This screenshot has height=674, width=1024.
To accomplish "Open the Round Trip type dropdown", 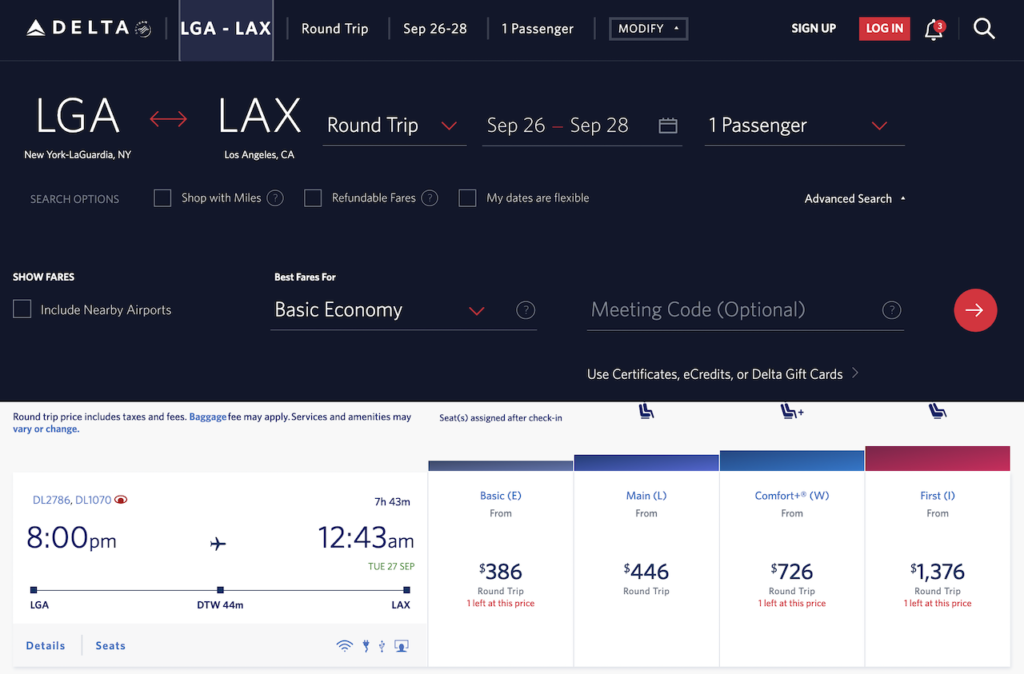I will point(394,125).
